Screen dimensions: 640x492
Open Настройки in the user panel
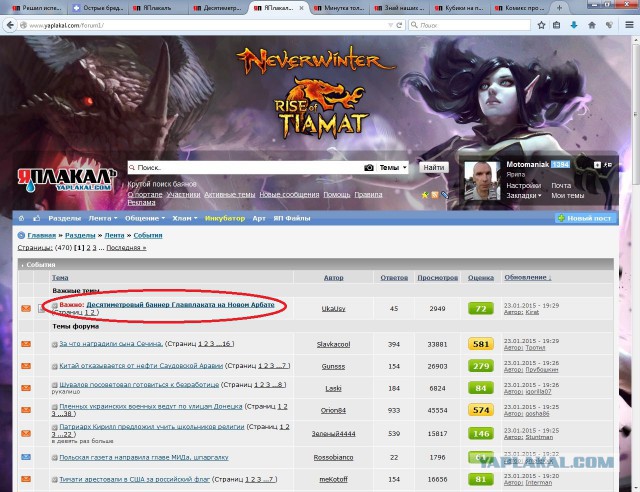pyautogui.click(x=524, y=186)
